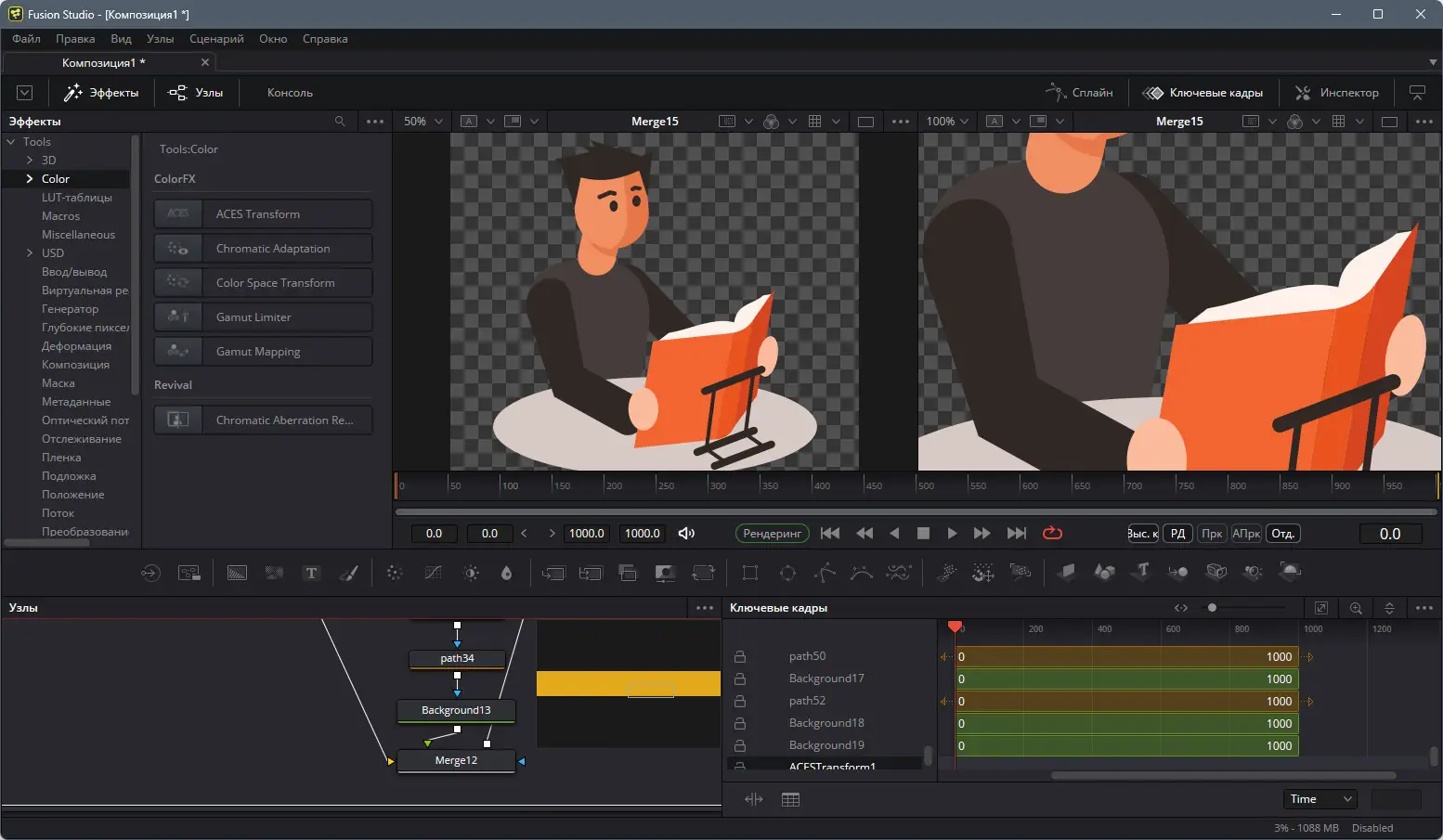Toggle loop playback mode

(1052, 533)
